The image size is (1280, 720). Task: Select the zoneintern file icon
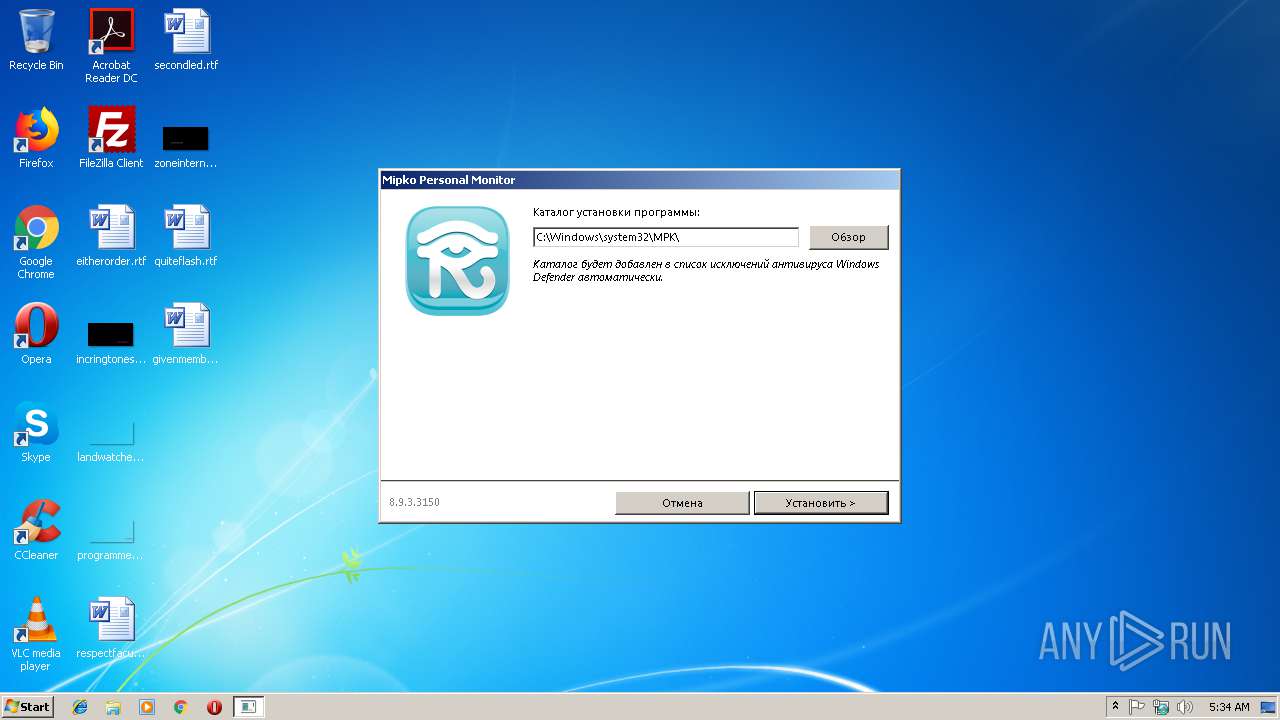[186, 146]
